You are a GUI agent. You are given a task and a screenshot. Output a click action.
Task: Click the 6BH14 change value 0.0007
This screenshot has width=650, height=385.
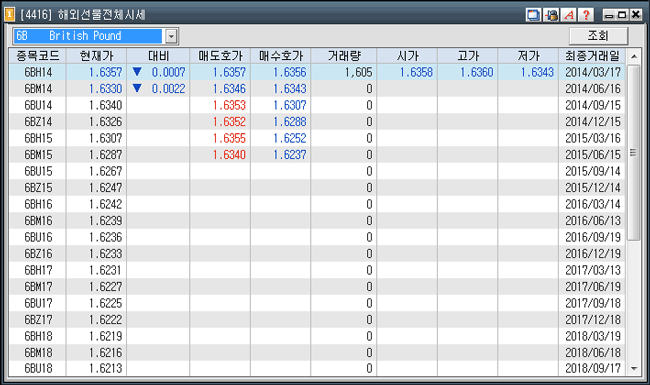168,72
